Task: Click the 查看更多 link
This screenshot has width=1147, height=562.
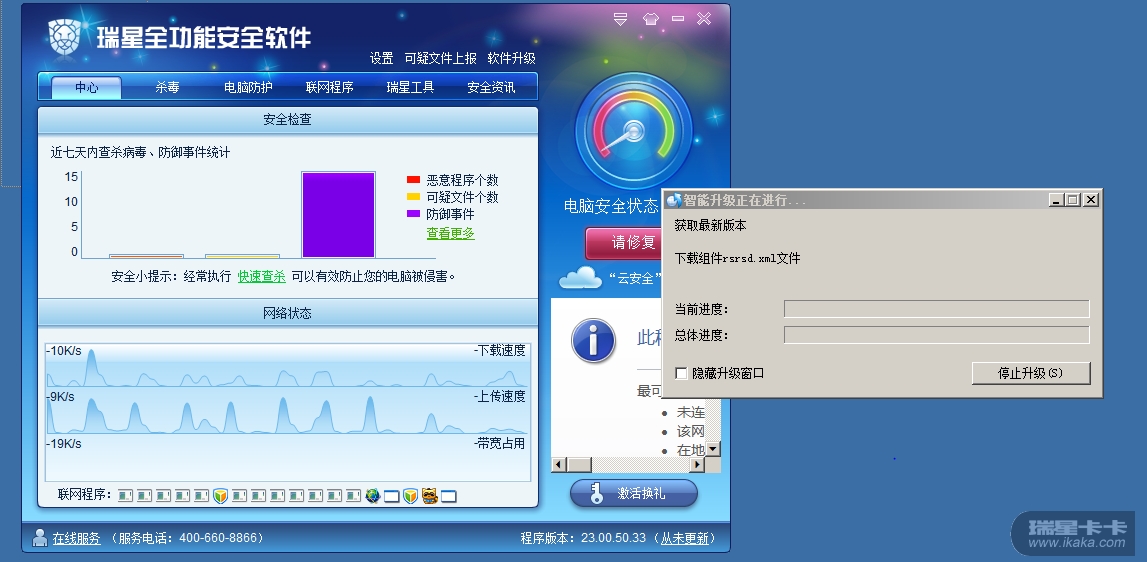Action: pyautogui.click(x=451, y=233)
